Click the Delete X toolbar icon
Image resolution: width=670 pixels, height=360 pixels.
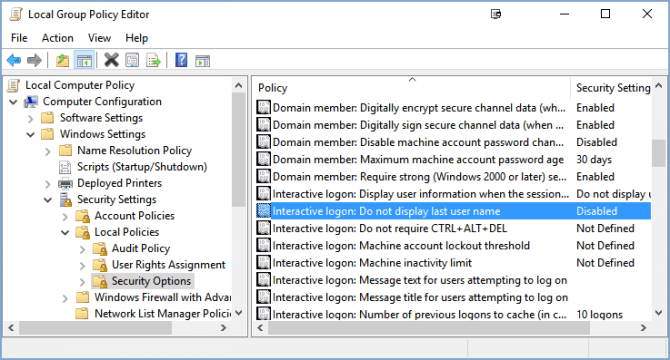pyautogui.click(x=112, y=60)
